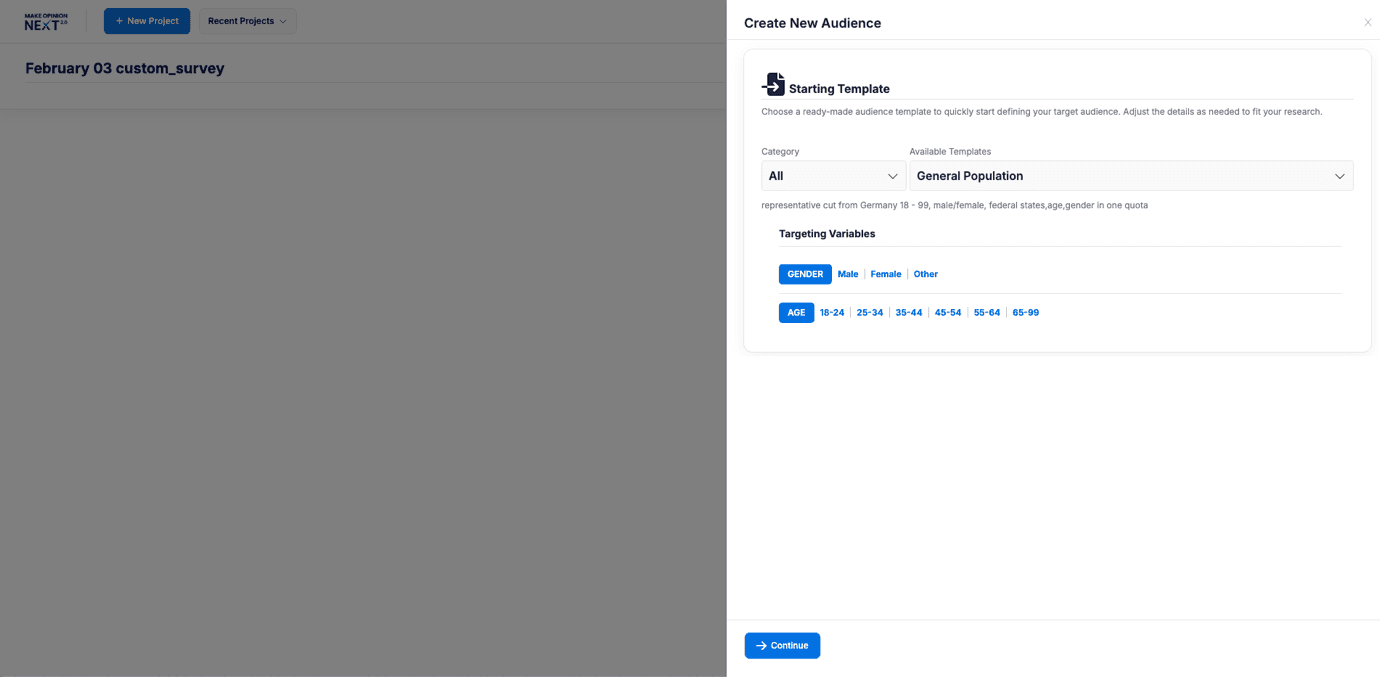Click the February 03 custom_survey title
The height and width of the screenshot is (677, 1380).
124,67
